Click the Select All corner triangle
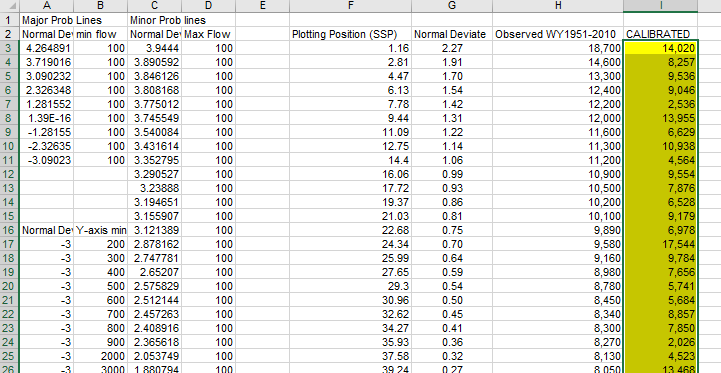This screenshot has width=721, height=373. click(10, 6)
